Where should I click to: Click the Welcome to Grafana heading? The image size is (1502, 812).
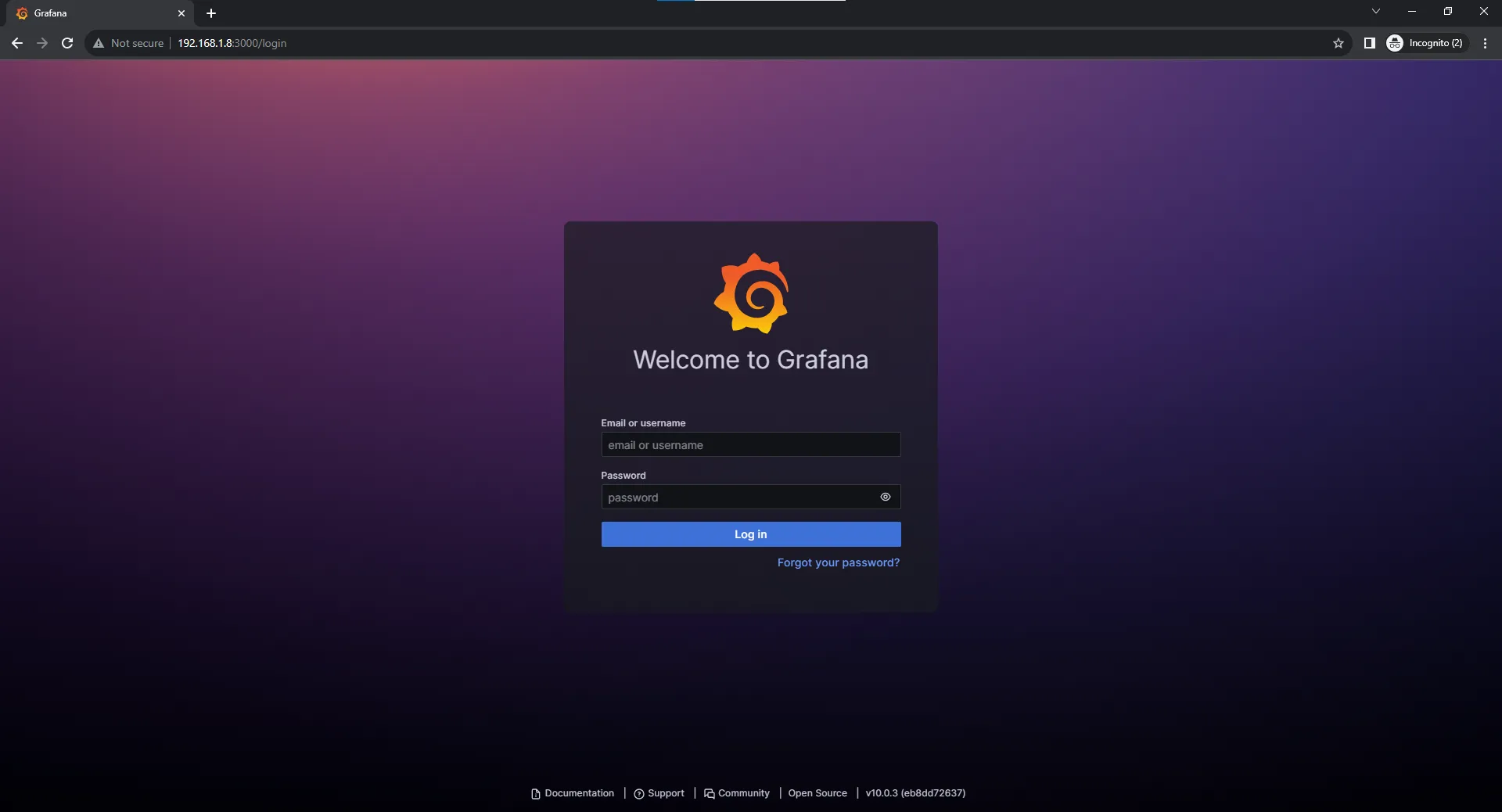click(751, 360)
